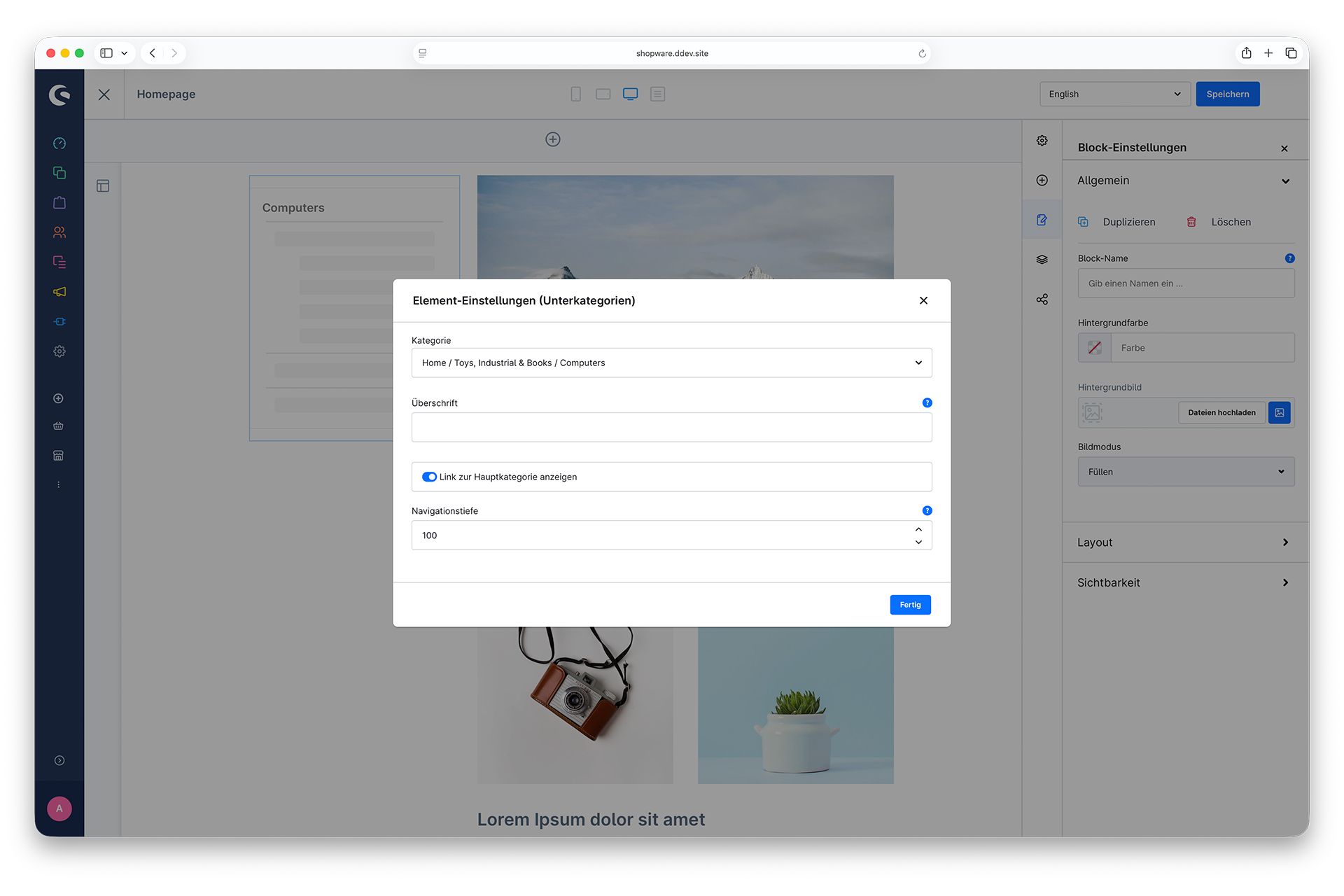Open the Customers sidebar icon

pyautogui.click(x=59, y=232)
